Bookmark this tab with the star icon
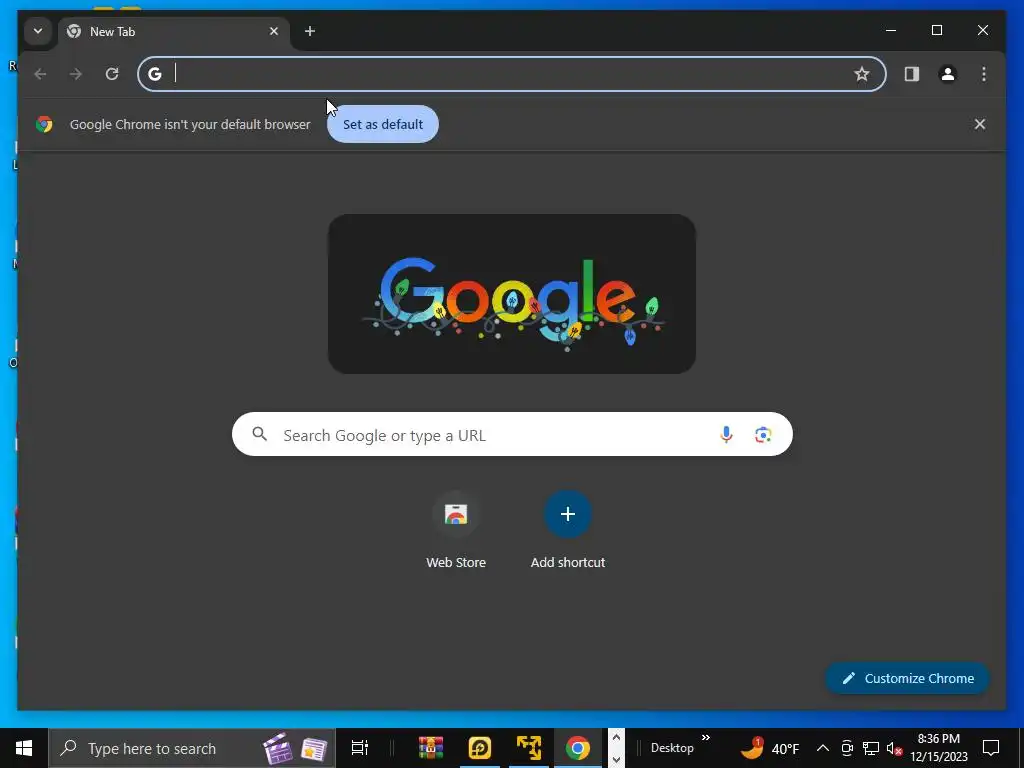This screenshot has width=1024, height=768. (x=862, y=74)
